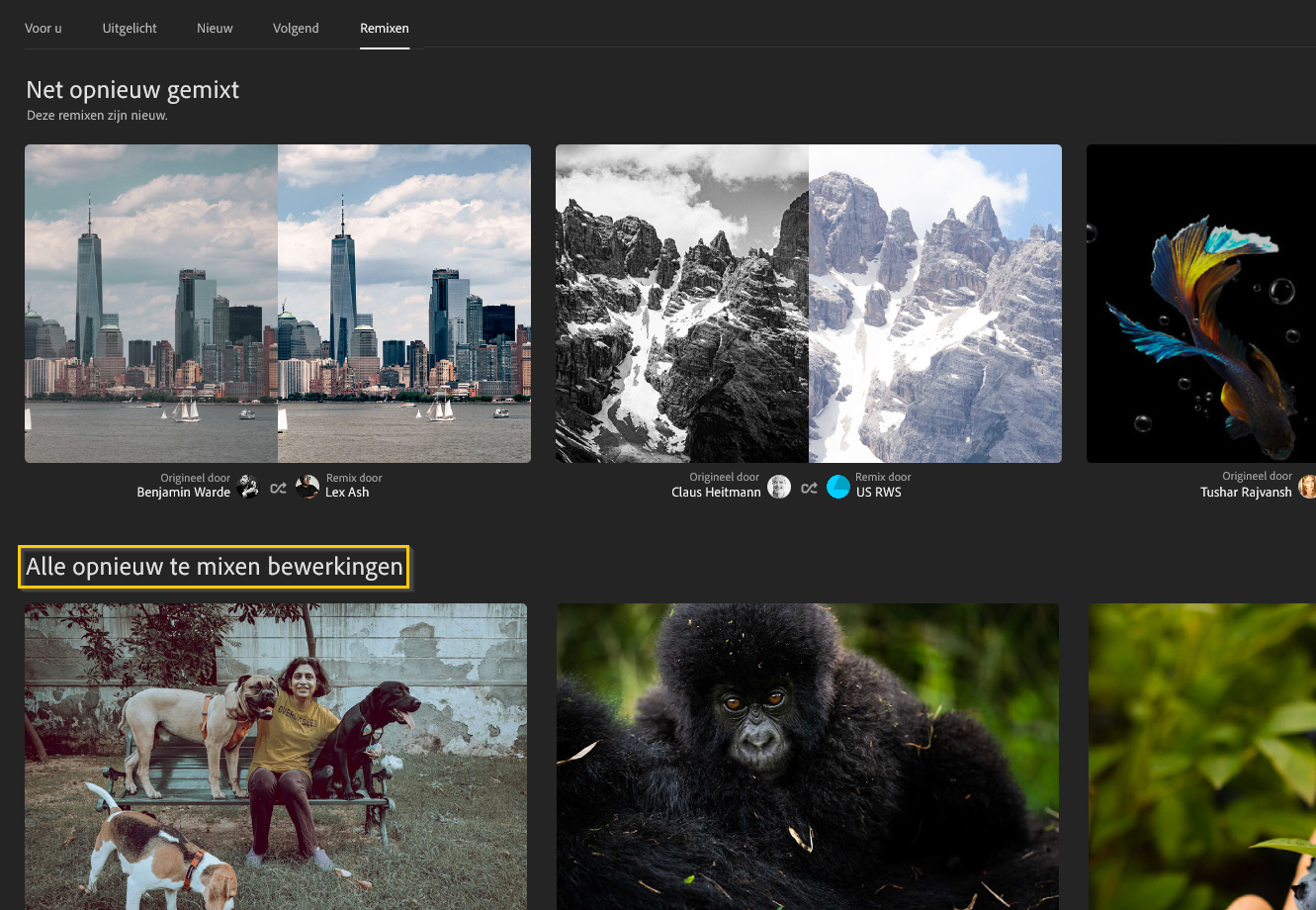Open the betta fish remix thumbnail

pos(1201,304)
